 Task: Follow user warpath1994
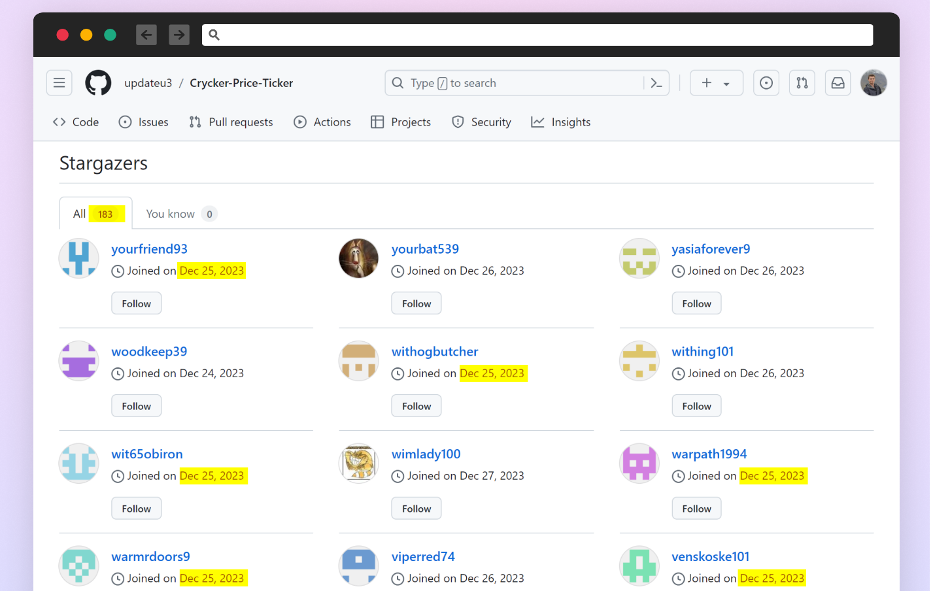[x=696, y=508]
